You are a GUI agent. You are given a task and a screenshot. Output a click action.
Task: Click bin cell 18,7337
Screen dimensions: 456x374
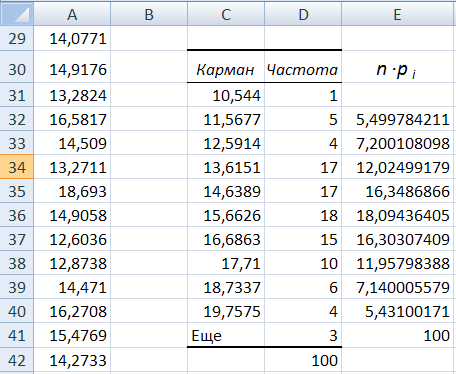tap(226, 287)
